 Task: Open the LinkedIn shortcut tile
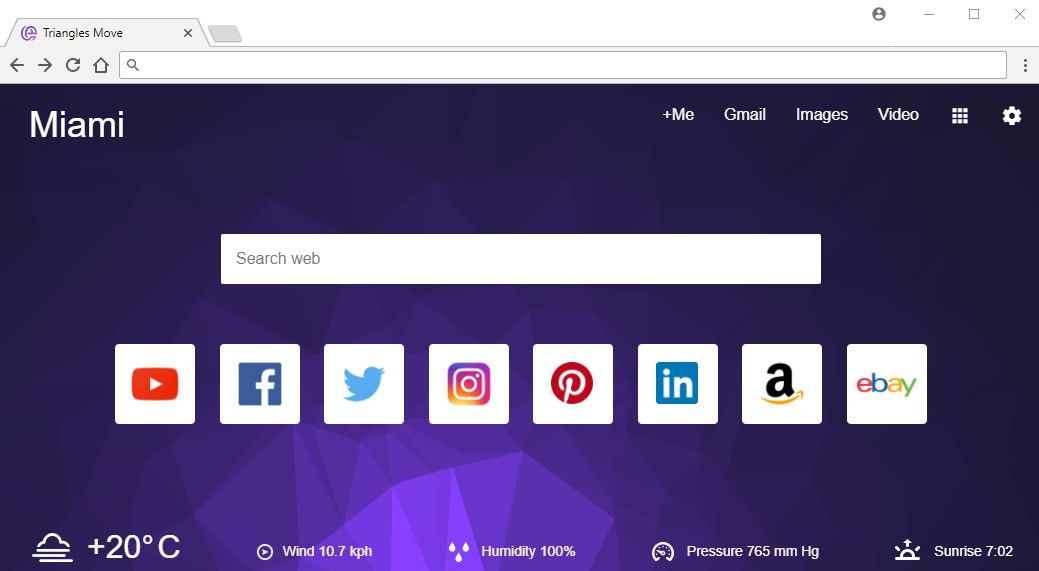tap(678, 384)
